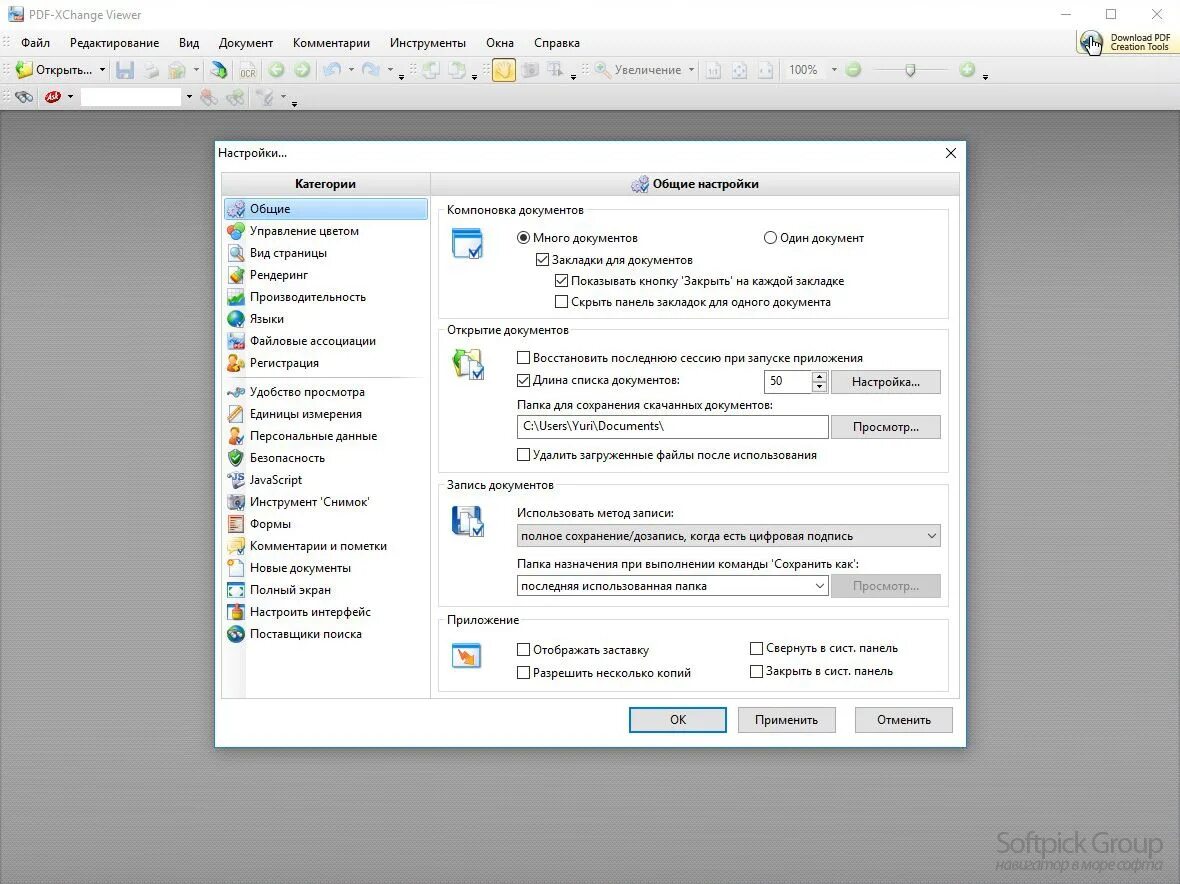The width and height of the screenshot is (1180, 884).
Task: Click the green Zoom In plus icon
Action: (x=967, y=70)
